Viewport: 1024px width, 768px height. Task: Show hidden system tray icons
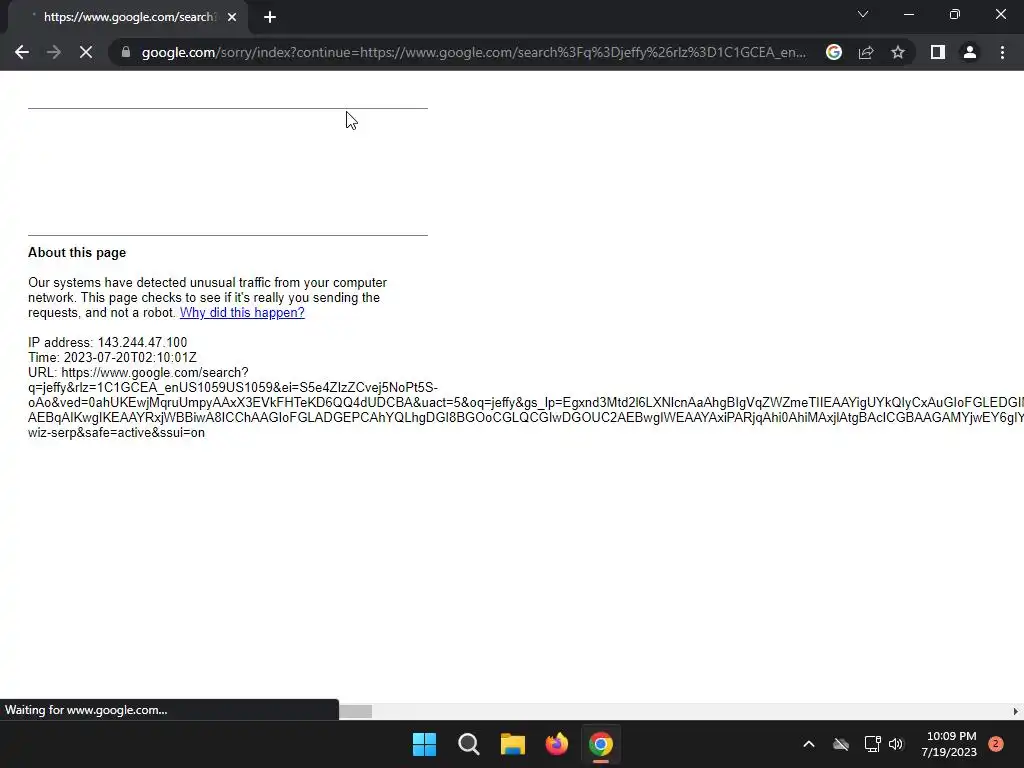(x=808, y=744)
